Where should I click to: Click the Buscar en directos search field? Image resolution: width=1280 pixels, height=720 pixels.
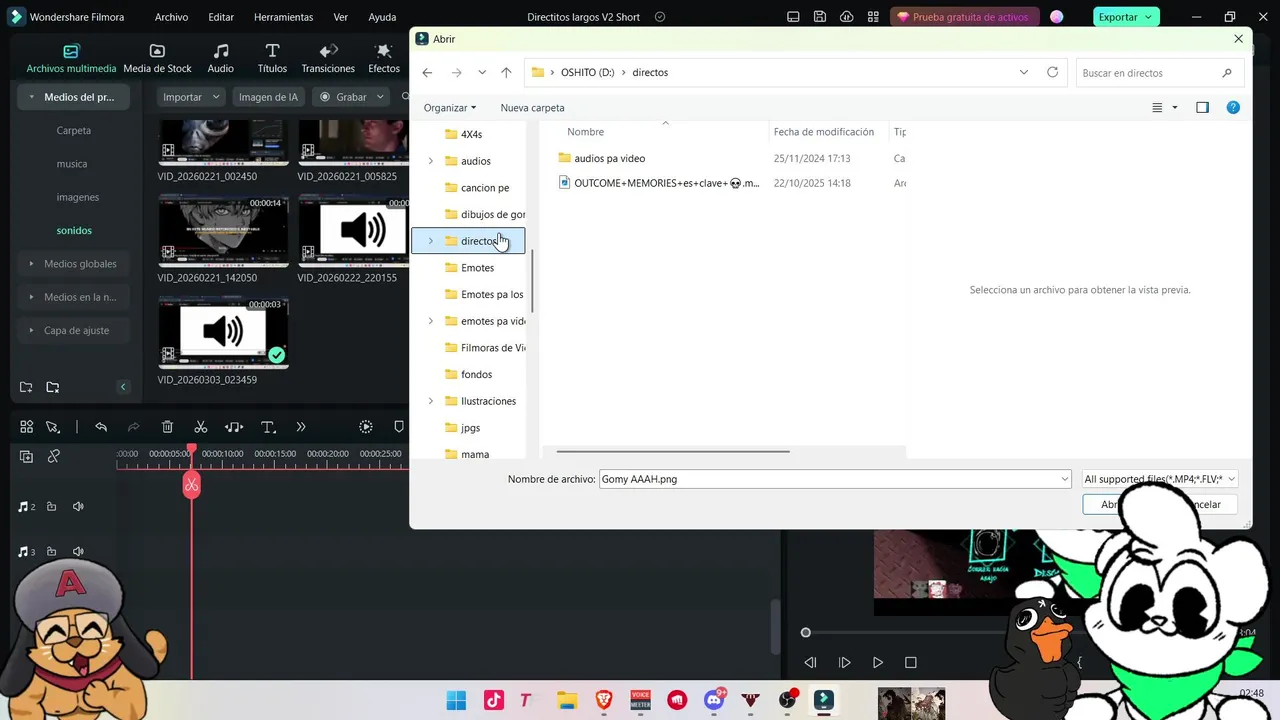tap(1160, 73)
